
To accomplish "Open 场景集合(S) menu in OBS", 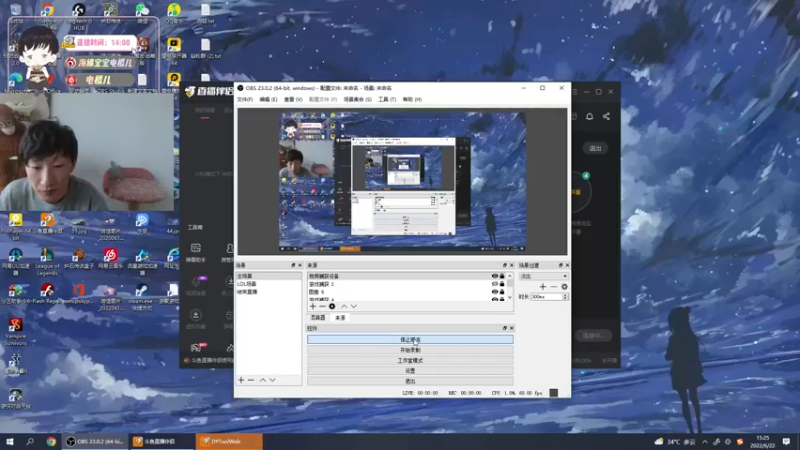I will tap(358, 99).
